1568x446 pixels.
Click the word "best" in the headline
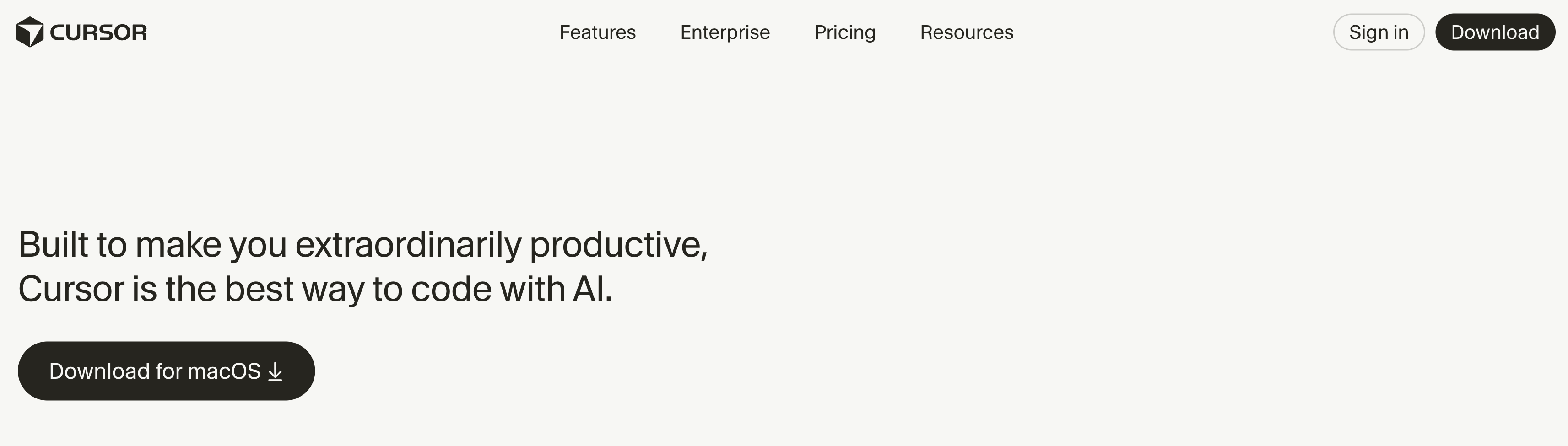coord(259,289)
